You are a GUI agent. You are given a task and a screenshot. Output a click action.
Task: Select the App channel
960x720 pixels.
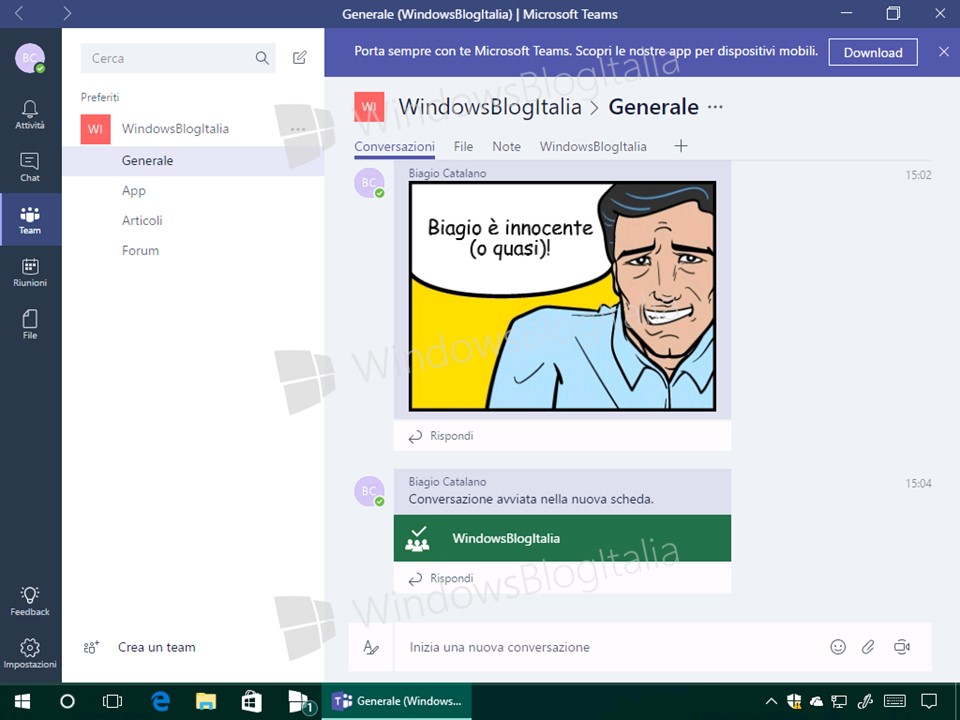pyautogui.click(x=193, y=190)
